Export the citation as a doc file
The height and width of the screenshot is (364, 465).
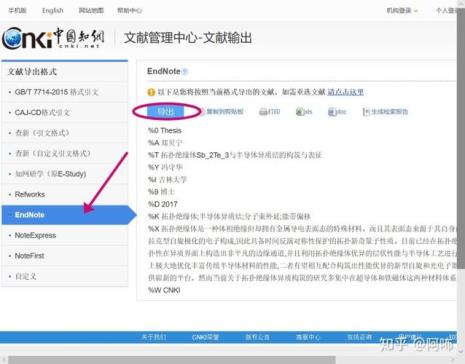(337, 112)
